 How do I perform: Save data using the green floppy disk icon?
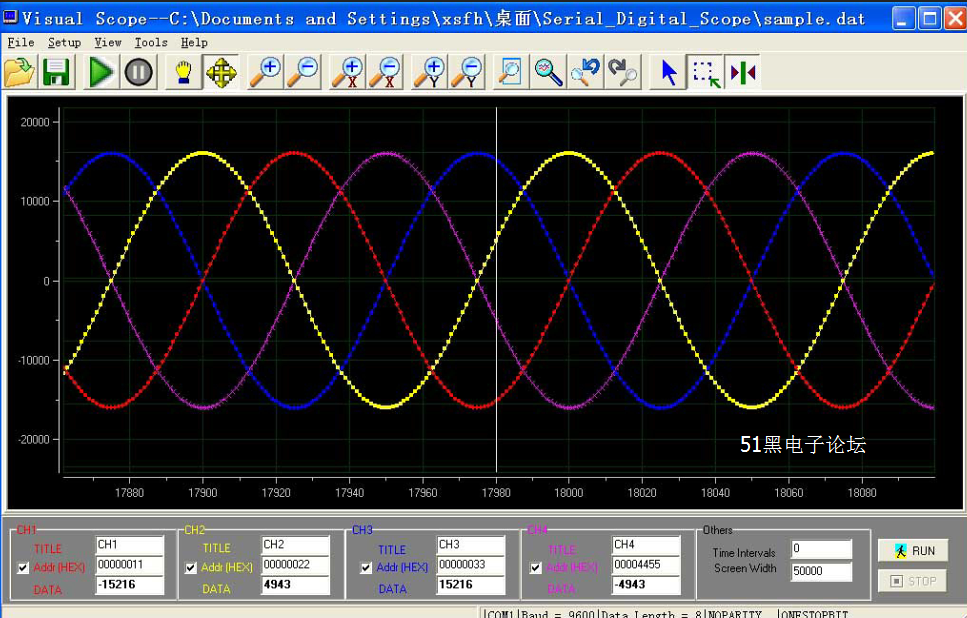point(56,72)
